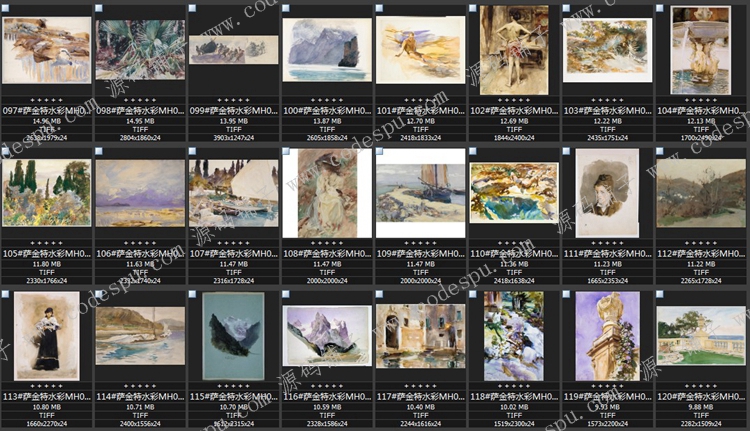Click dimensions text "3903x1247x24"
This screenshot has width=750, height=431.
coord(233,138)
